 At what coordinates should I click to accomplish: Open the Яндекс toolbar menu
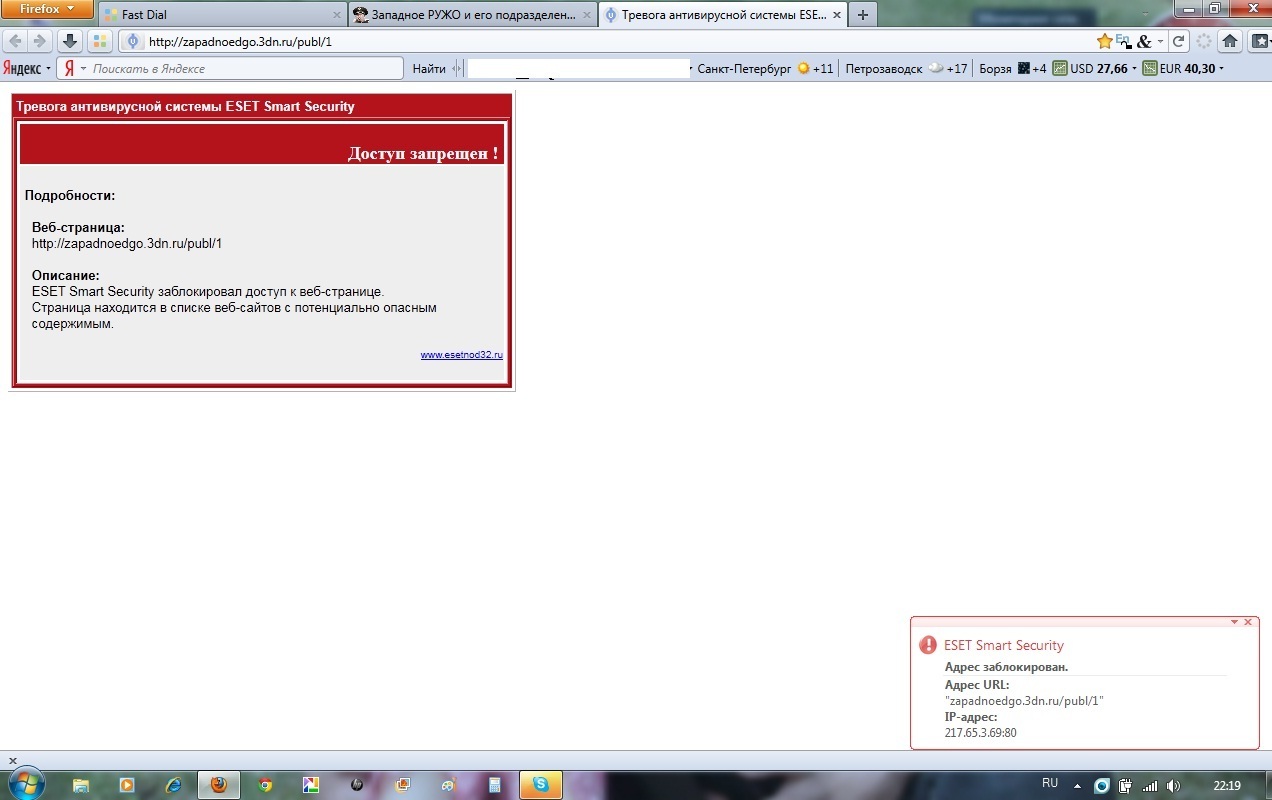pyautogui.click(x=27, y=68)
